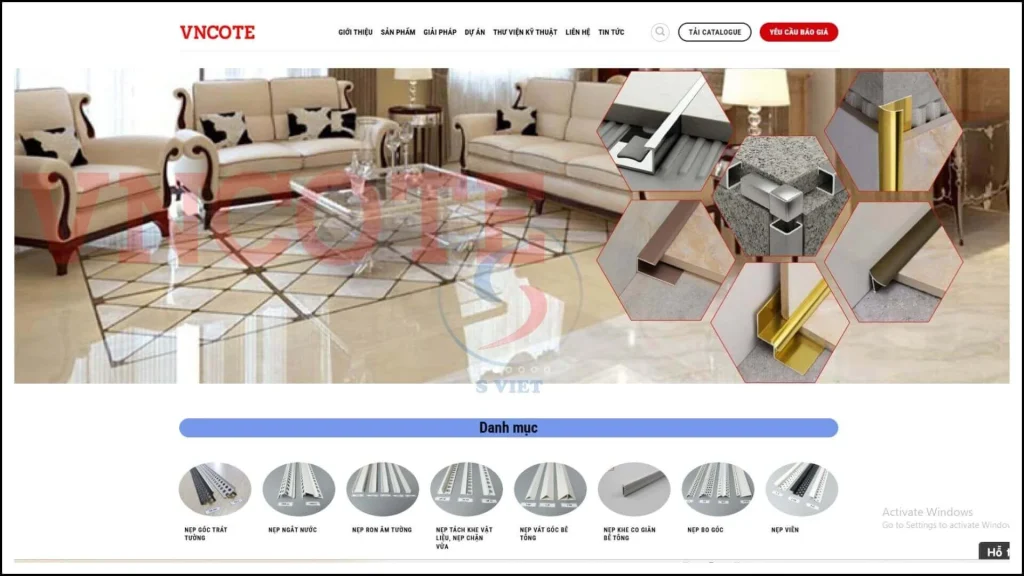Click the Nẹp Ngắt Nước text label
The height and width of the screenshot is (576, 1024).
tap(293, 530)
